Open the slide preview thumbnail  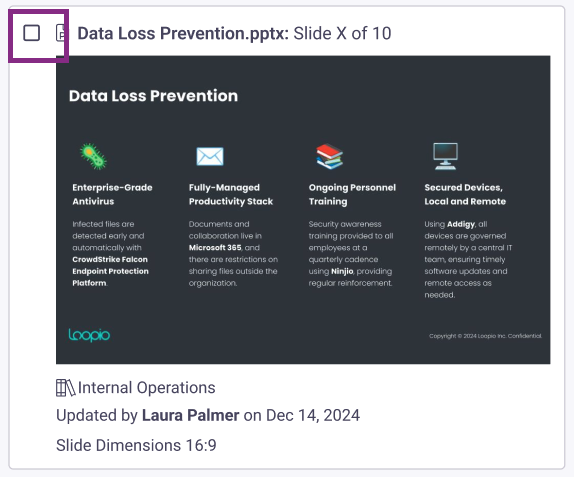pyautogui.click(x=303, y=210)
